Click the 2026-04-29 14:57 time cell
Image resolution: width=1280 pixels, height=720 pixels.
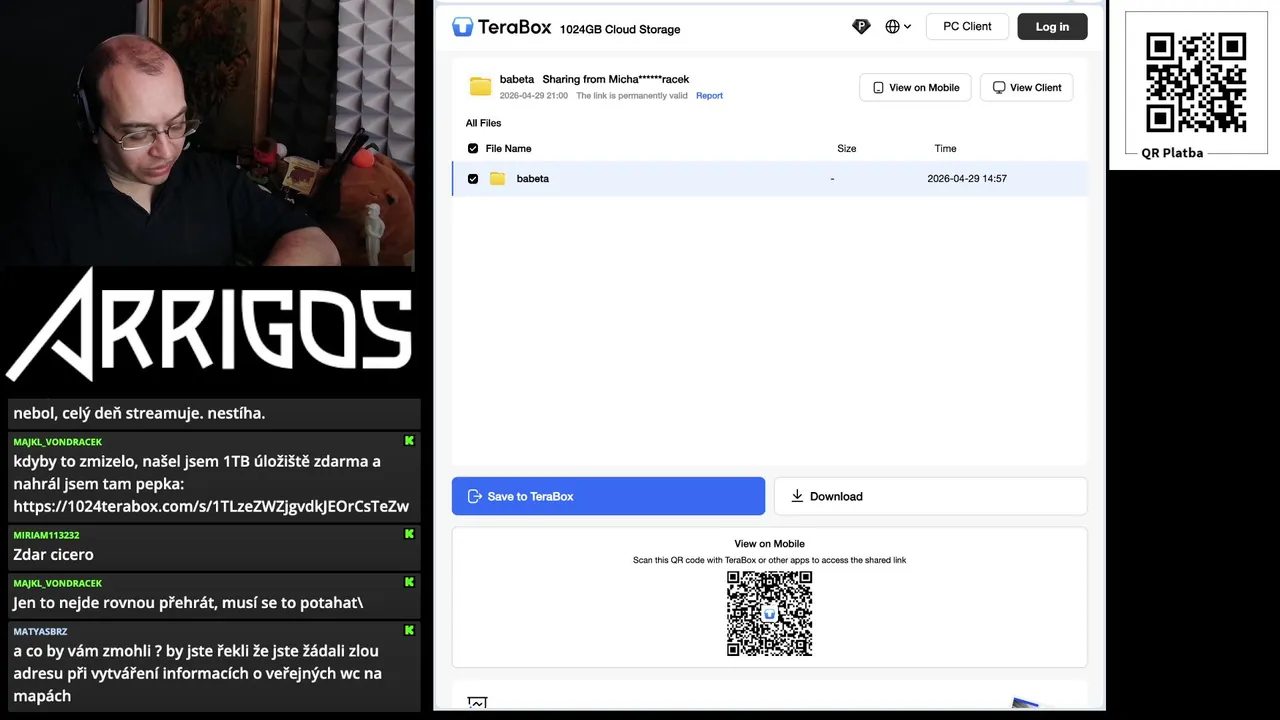[x=967, y=179]
